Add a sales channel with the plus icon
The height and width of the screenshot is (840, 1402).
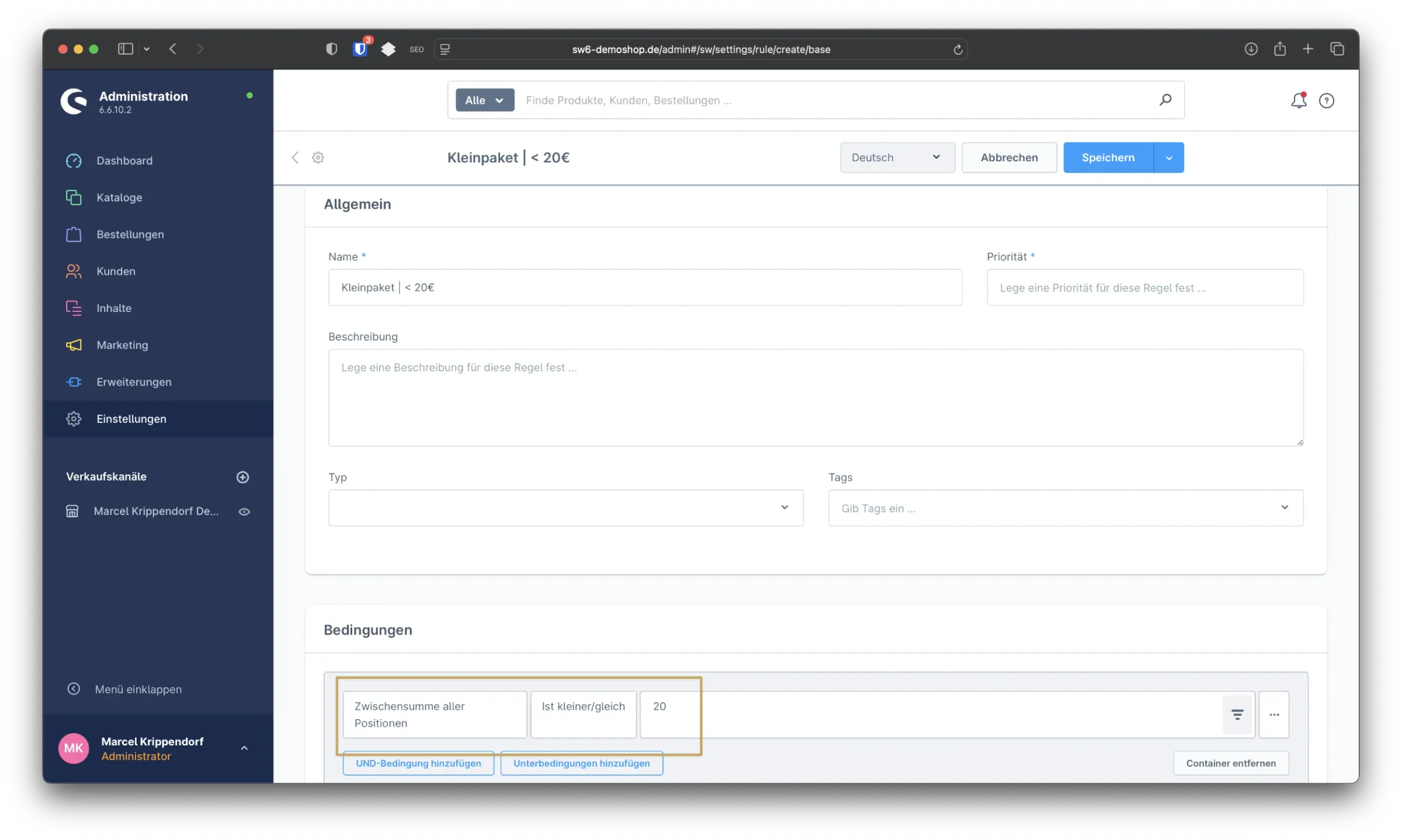tap(242, 477)
